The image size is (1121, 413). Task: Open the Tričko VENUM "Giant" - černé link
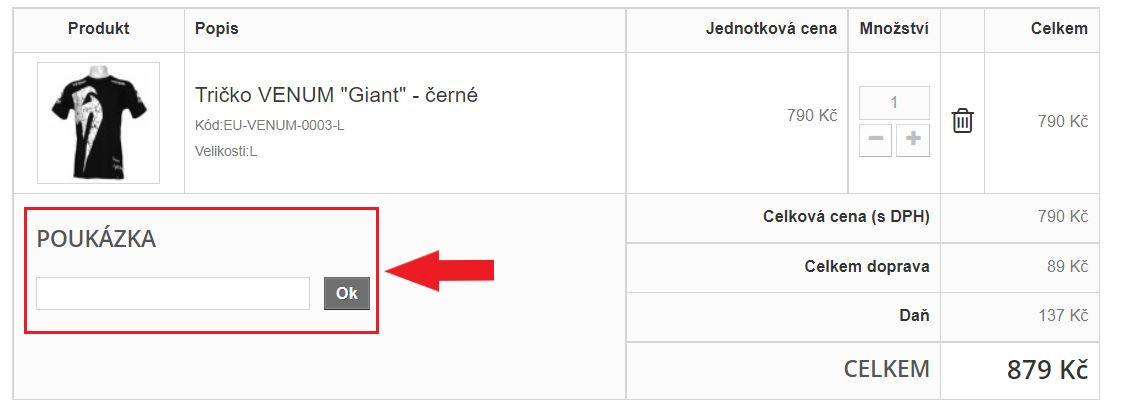[336, 96]
